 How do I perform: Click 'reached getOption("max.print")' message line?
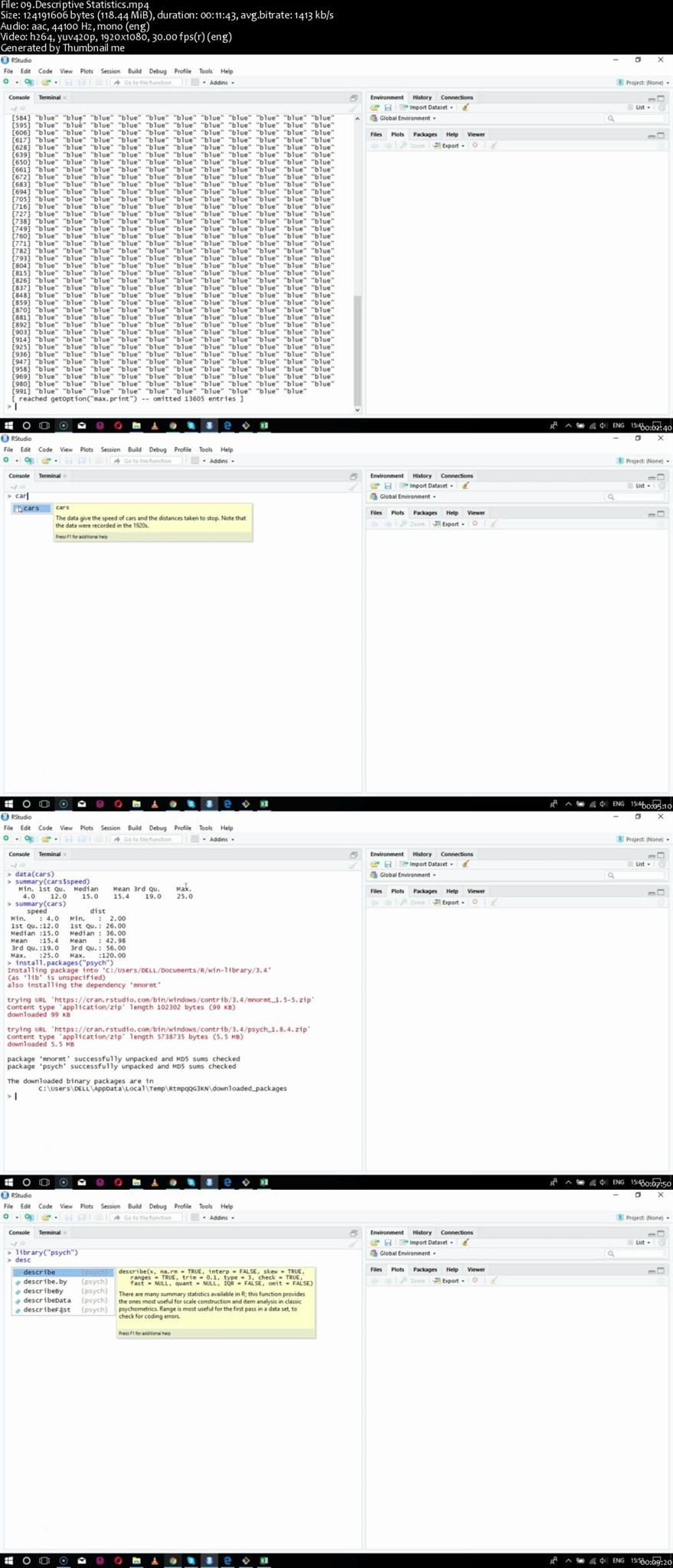click(127, 399)
